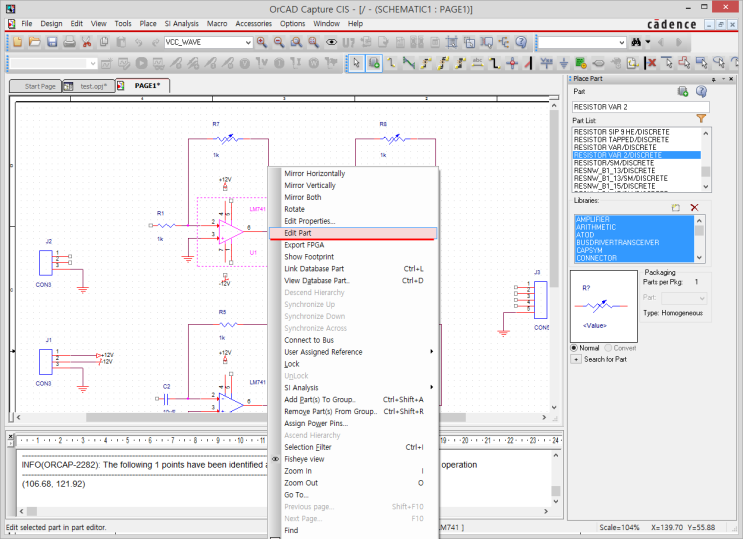Click Show Footprint in context menu
Screen dimensions: 743x539
tap(309, 256)
